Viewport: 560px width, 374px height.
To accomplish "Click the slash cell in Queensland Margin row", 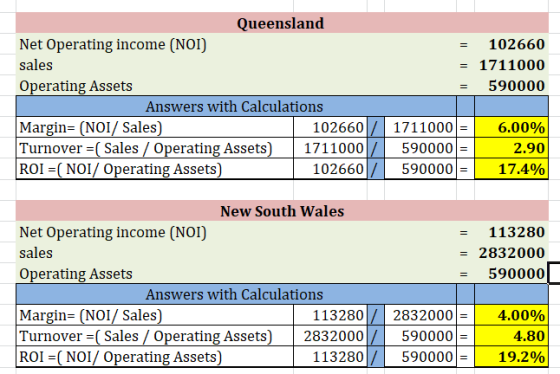I will [376, 127].
